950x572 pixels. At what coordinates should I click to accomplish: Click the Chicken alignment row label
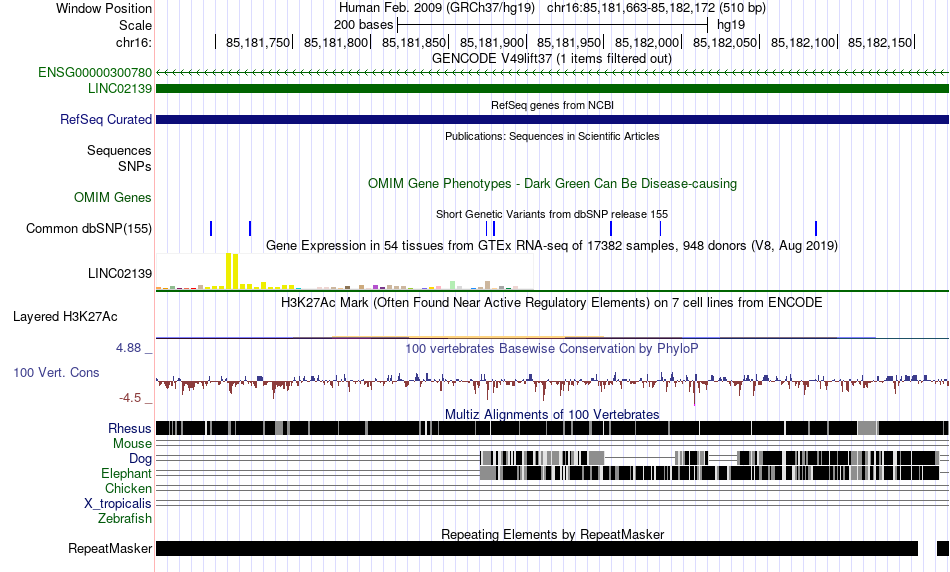pos(128,488)
